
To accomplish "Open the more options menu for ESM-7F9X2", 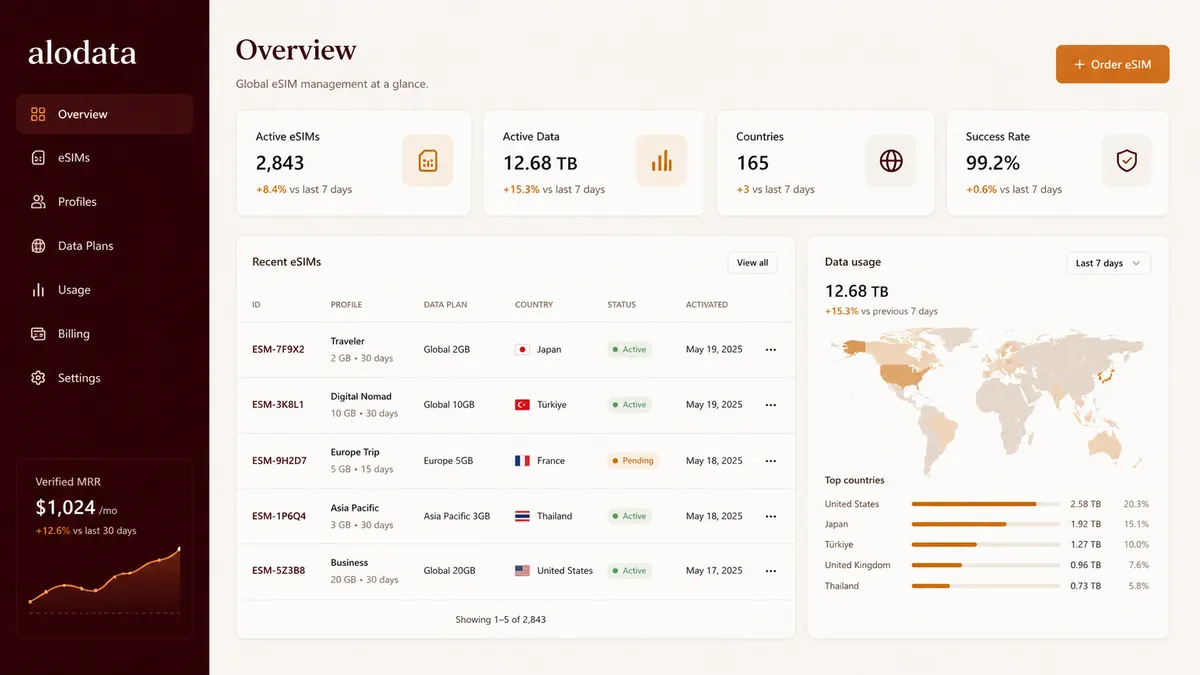I will [771, 350].
